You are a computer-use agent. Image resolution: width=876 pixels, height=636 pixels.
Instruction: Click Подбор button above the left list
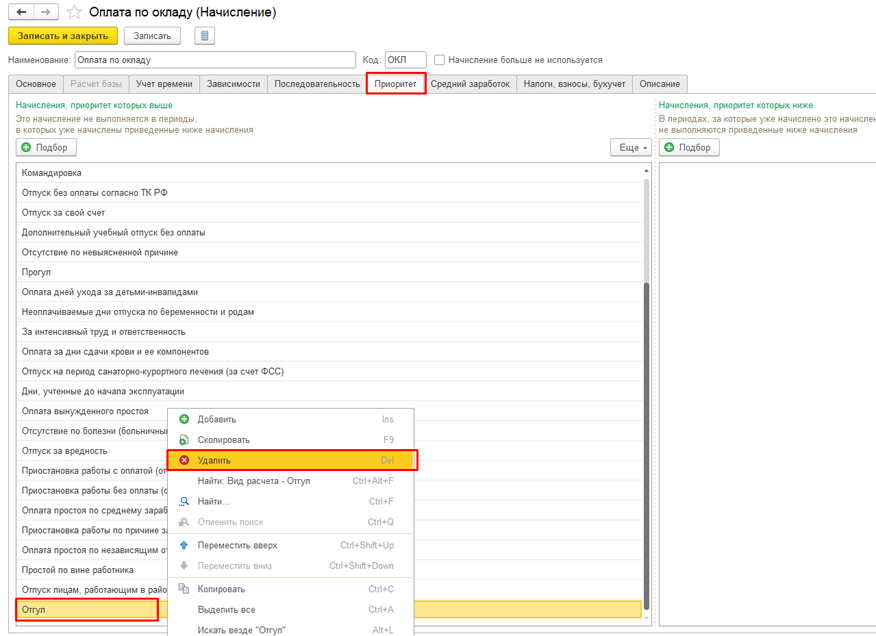pos(46,148)
